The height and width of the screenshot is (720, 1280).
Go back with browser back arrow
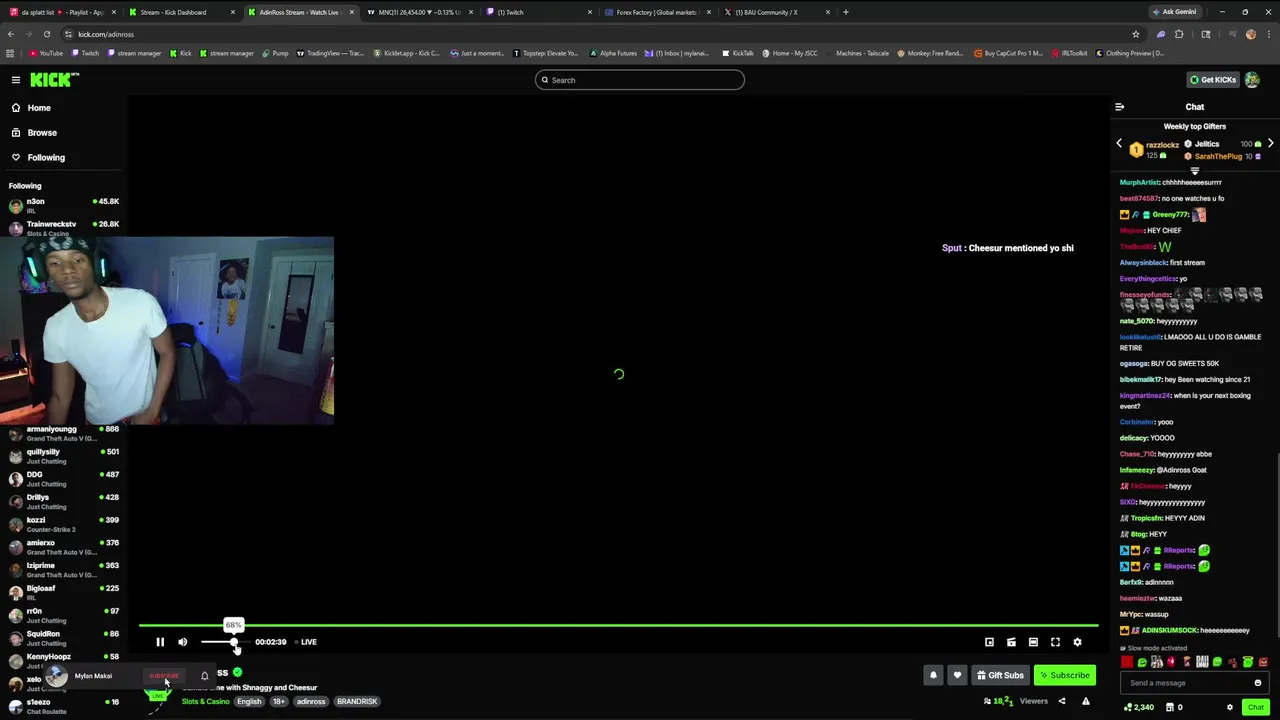(x=11, y=34)
